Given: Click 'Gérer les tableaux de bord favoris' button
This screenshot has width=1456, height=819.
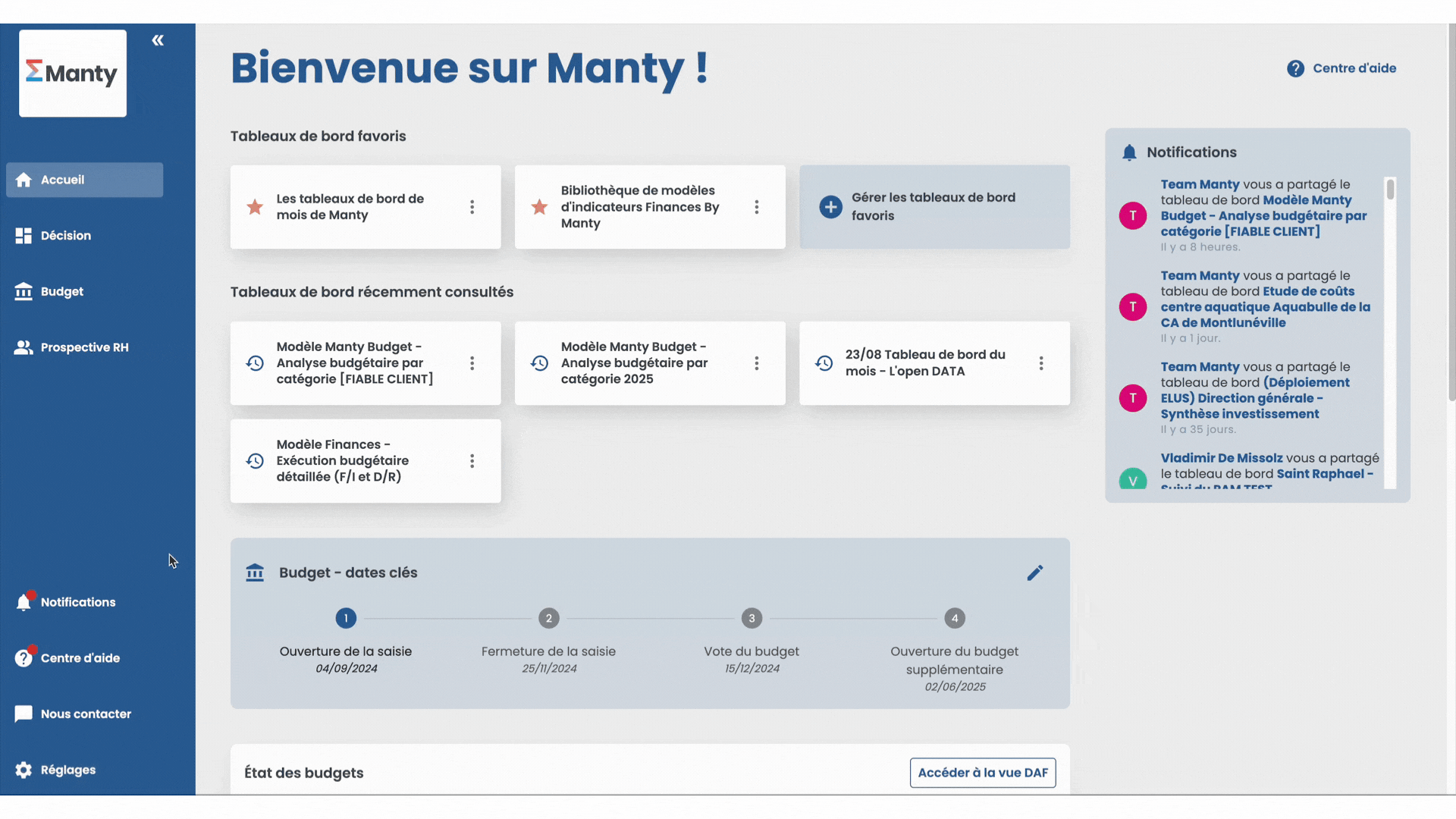Looking at the screenshot, I should click(x=934, y=207).
